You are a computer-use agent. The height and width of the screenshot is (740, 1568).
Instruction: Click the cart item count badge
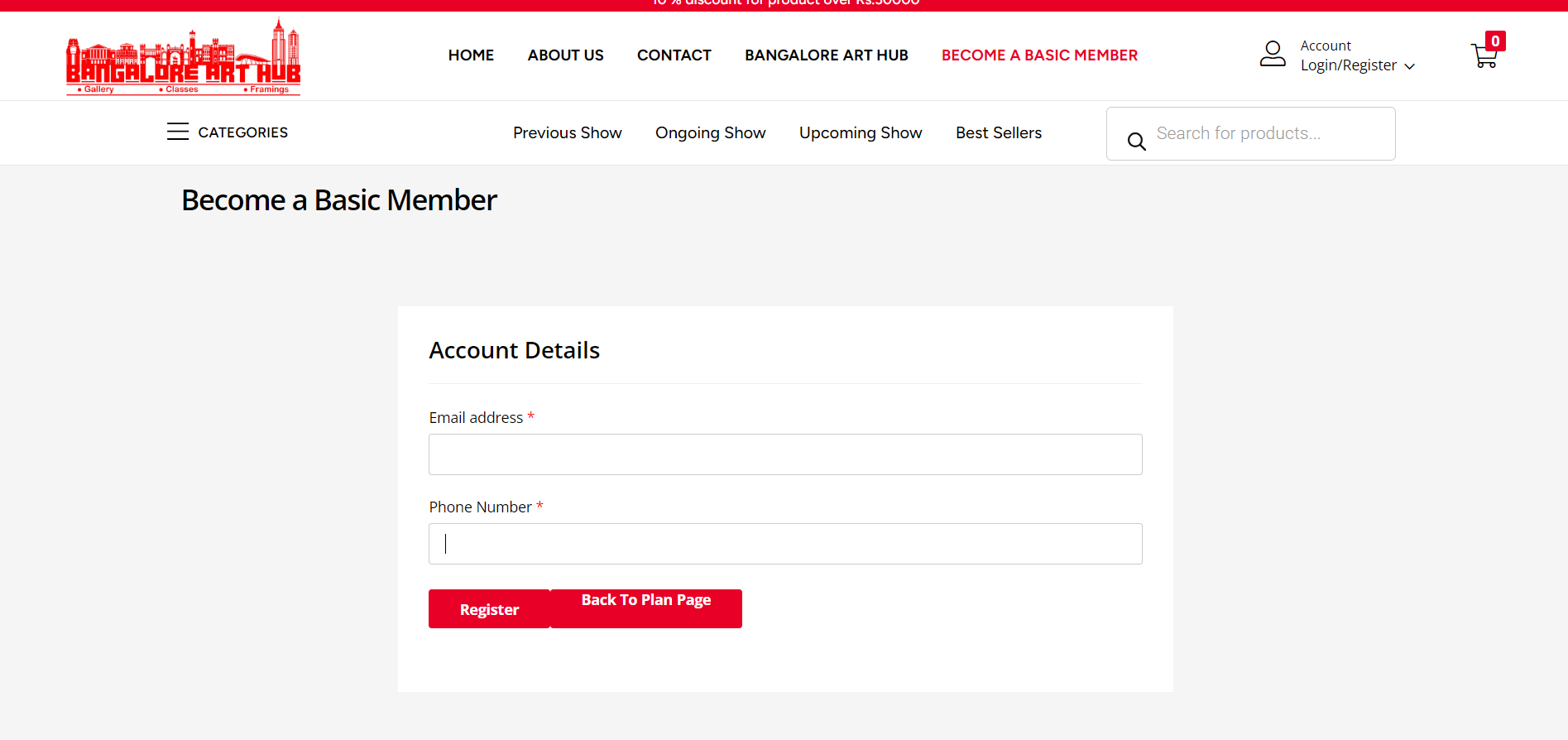click(1495, 41)
